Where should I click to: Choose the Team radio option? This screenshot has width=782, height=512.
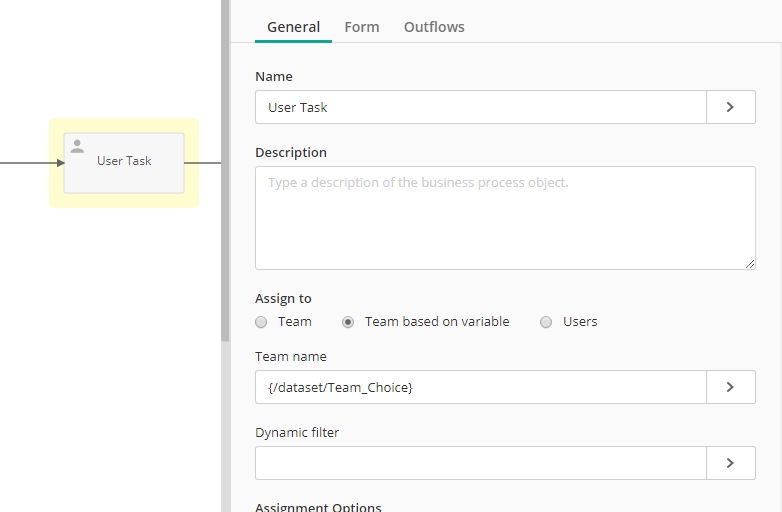pyautogui.click(x=261, y=322)
